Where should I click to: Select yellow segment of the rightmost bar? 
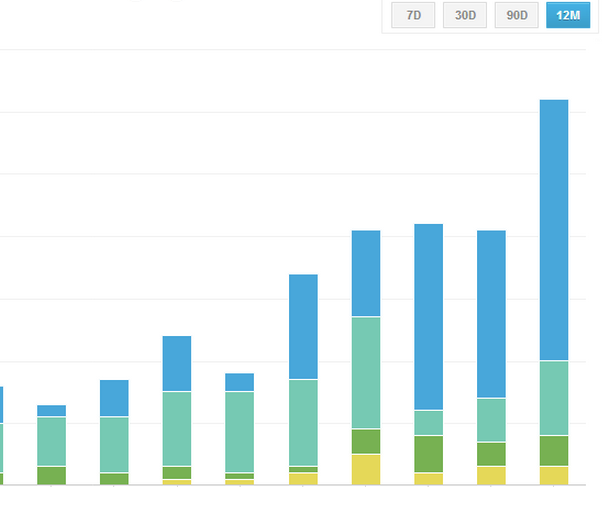point(554,475)
